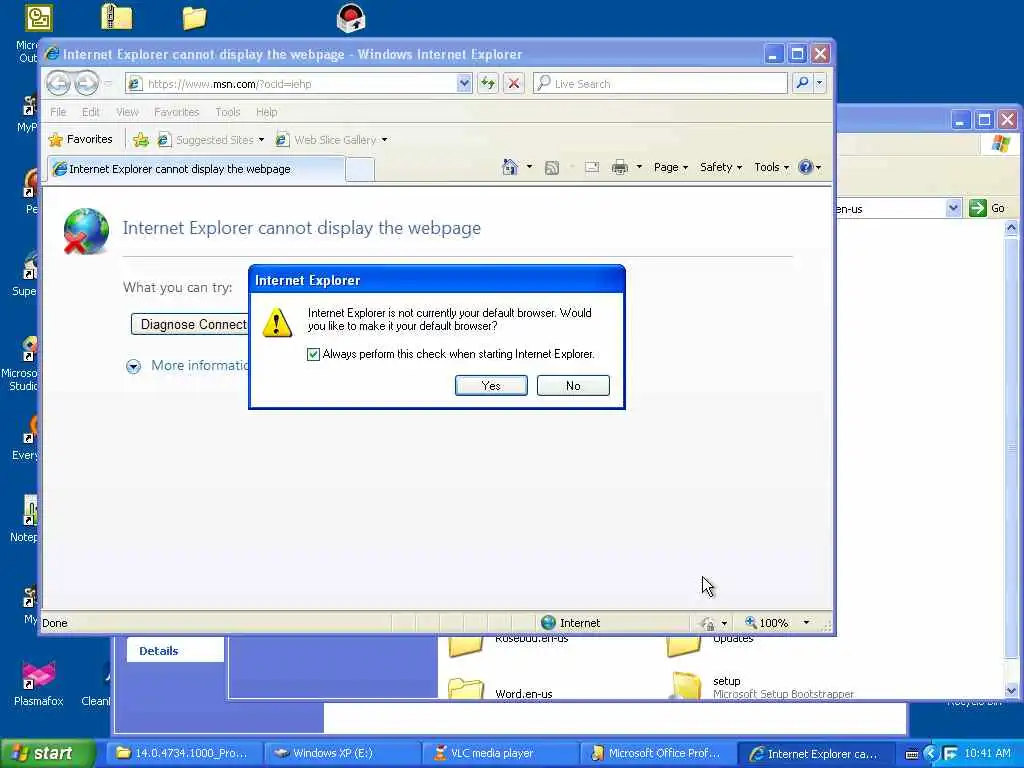Select the zipped folder desktop icon
1024x768 pixels.
(117, 17)
